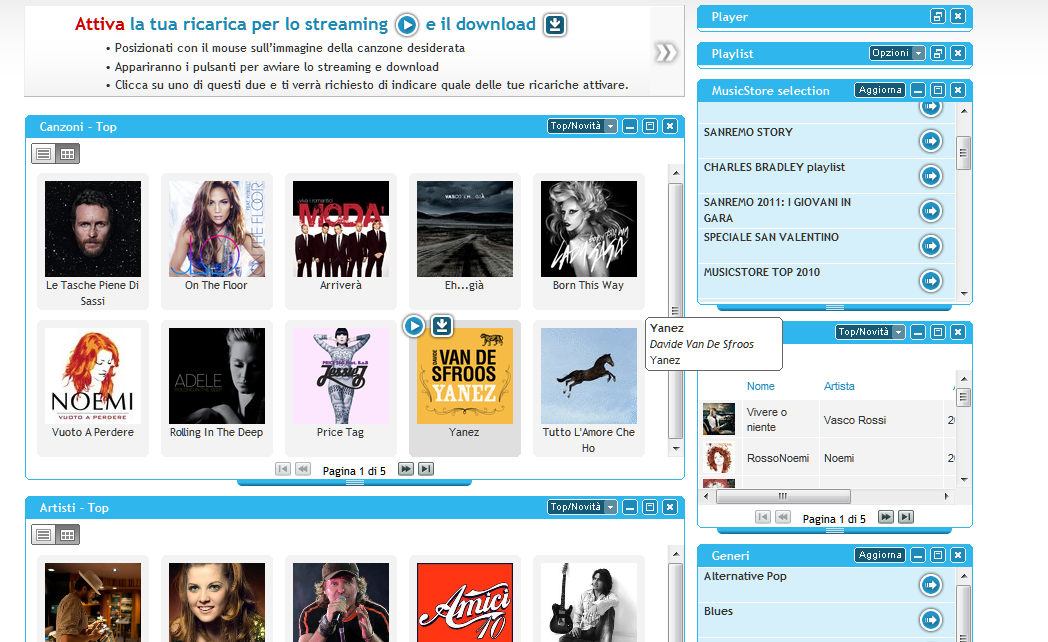Open the Playlist Opzioni dropdown
Screen dimensions: 1048x642
click(x=897, y=53)
